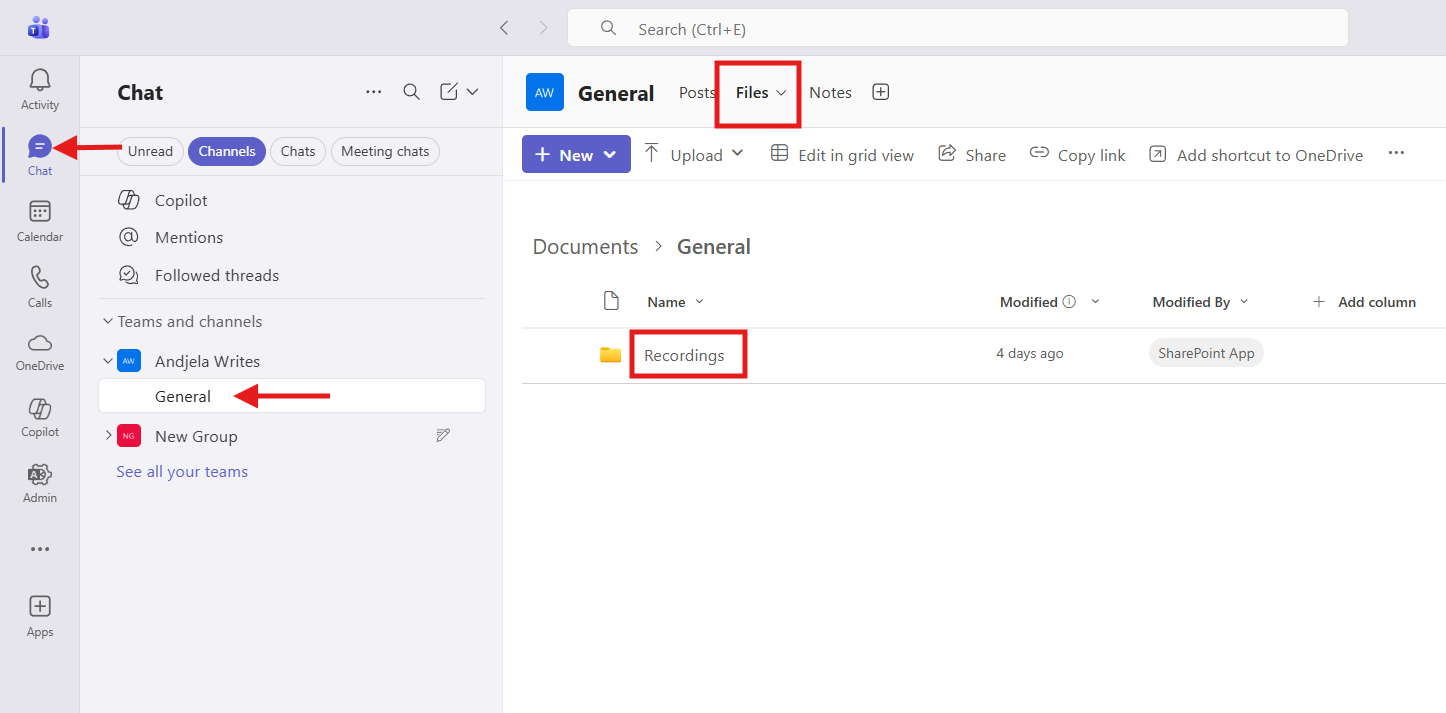Launch Copilot from the left rail
Screen dimensions: 1446x713
click(40, 417)
